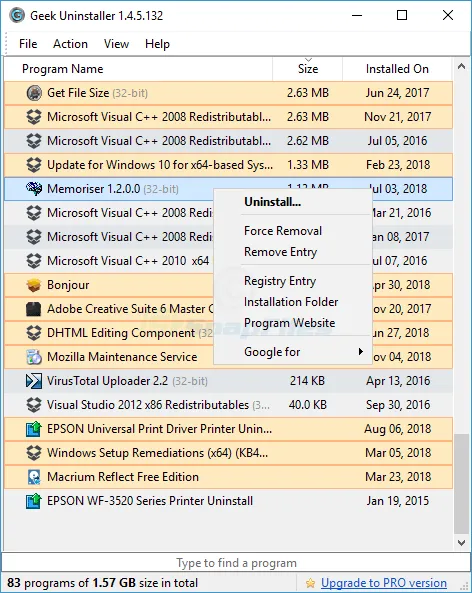Click the Windows Setup Remediations icon
This screenshot has height=593, width=472.
[x=34, y=453]
